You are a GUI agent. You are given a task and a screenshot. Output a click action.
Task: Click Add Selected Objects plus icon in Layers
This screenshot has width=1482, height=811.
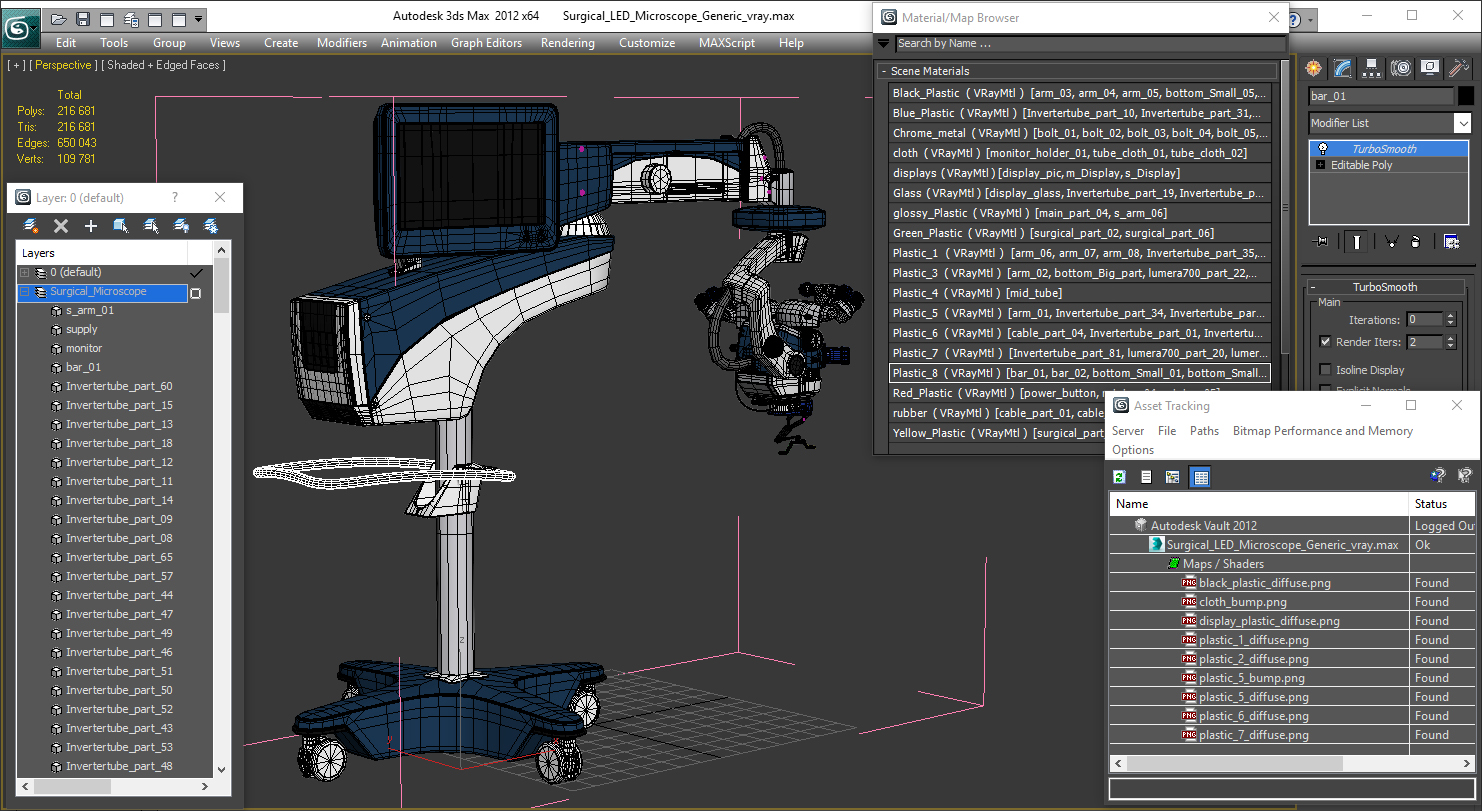90,226
